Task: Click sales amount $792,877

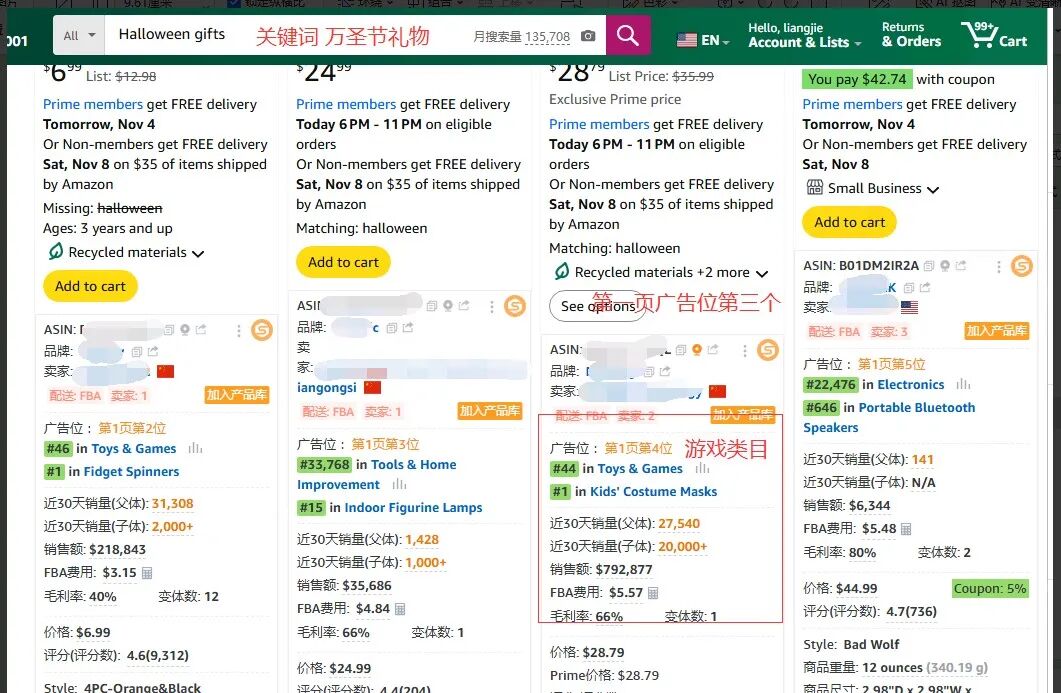Action: point(624,570)
